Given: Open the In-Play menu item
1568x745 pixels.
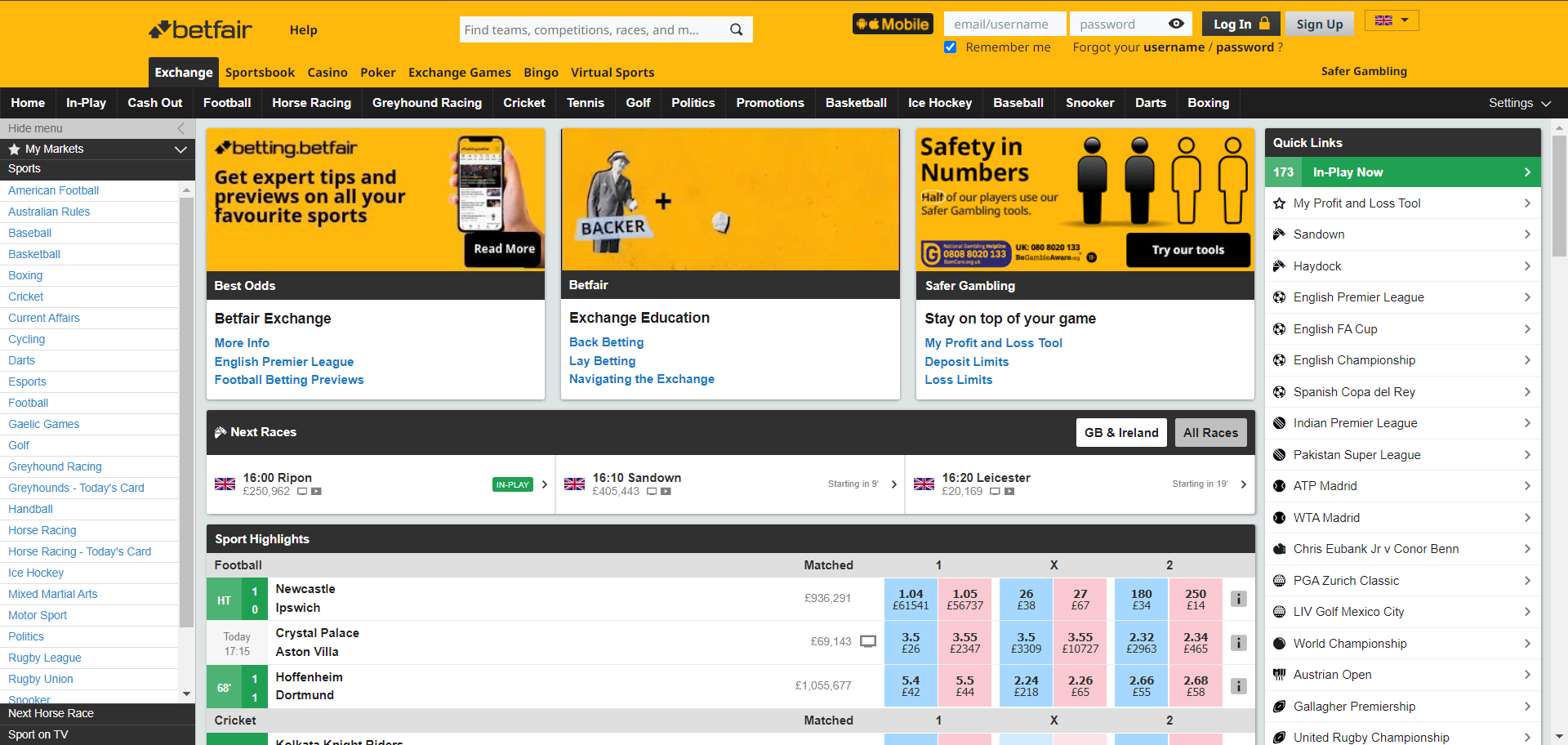Looking at the screenshot, I should 86,103.
